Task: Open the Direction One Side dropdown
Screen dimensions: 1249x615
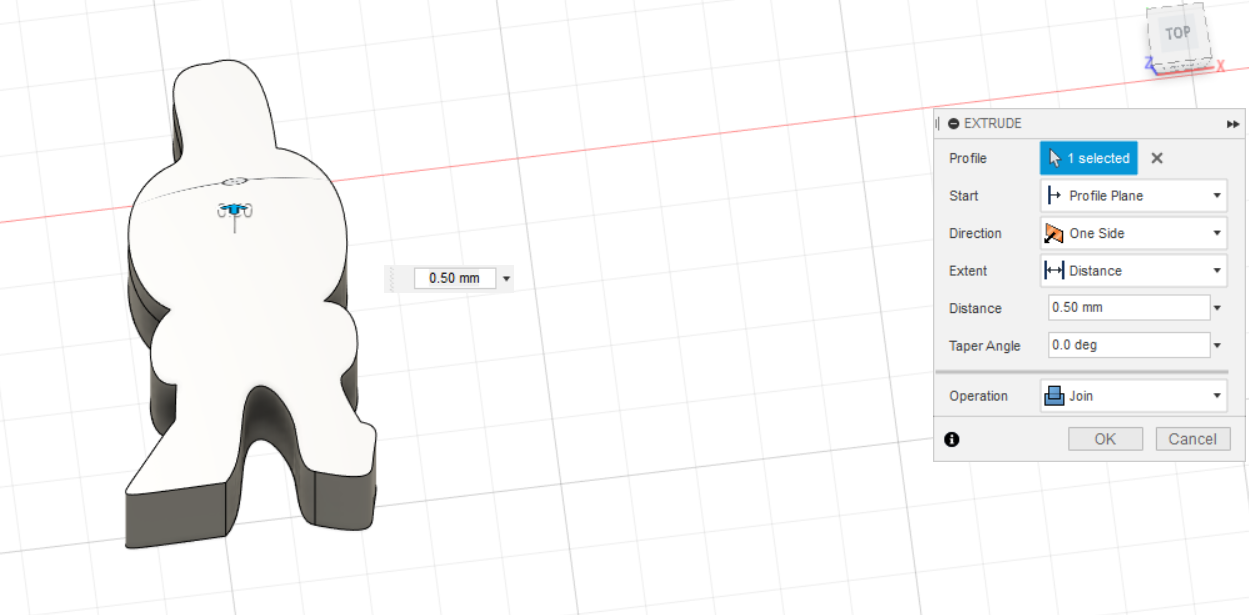Action: pos(1134,233)
